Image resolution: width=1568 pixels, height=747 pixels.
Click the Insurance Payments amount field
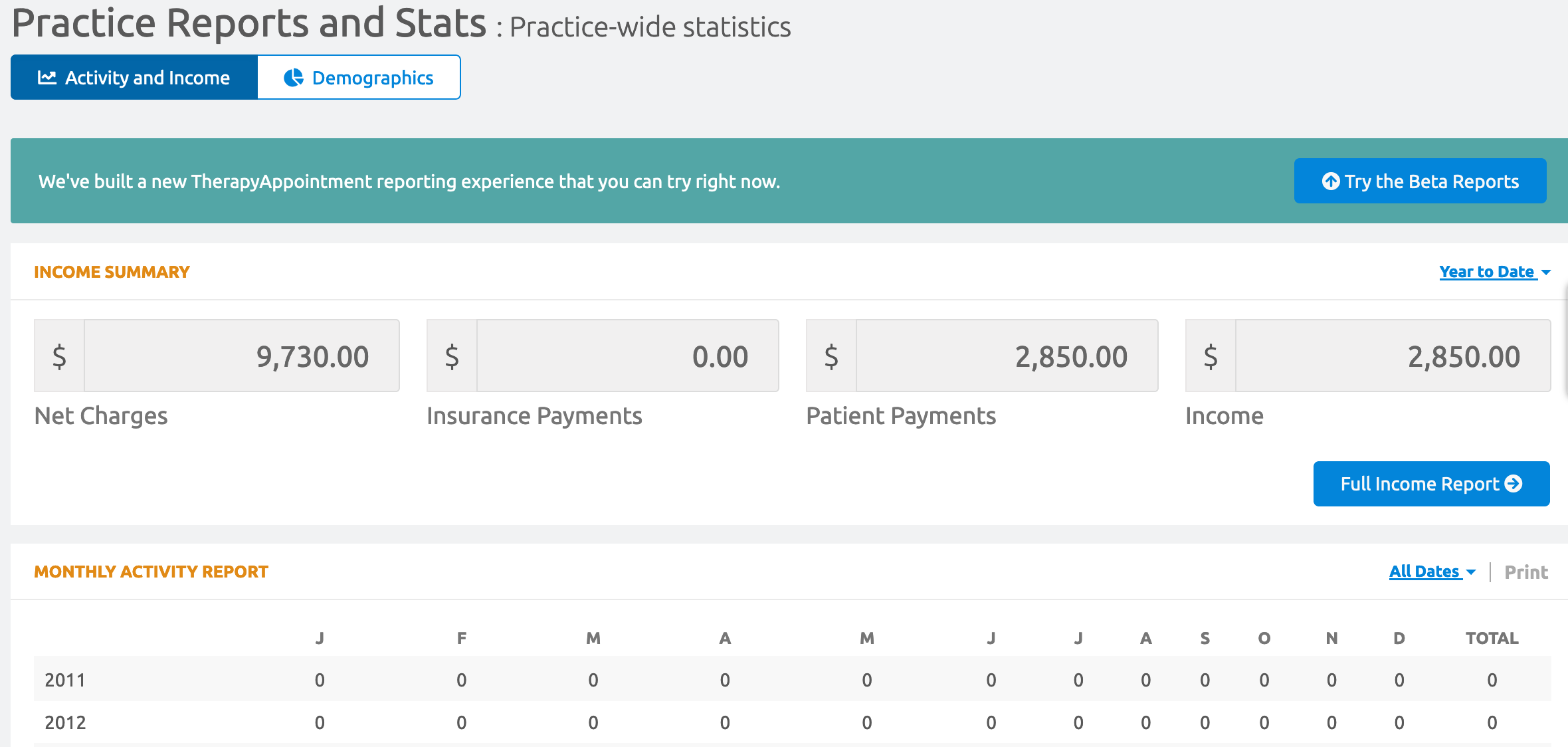[x=627, y=356]
